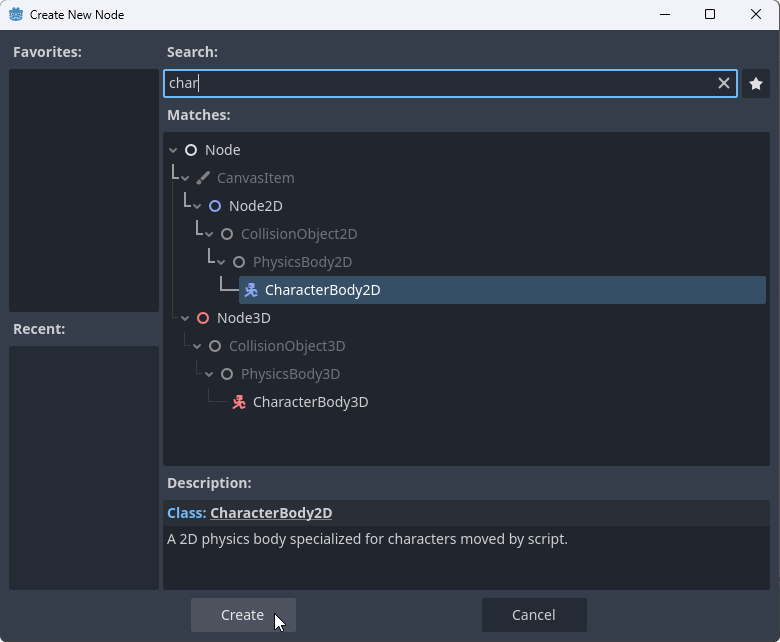Click inside the search input field
Viewport: 780px width, 642px height.
click(x=440, y=83)
